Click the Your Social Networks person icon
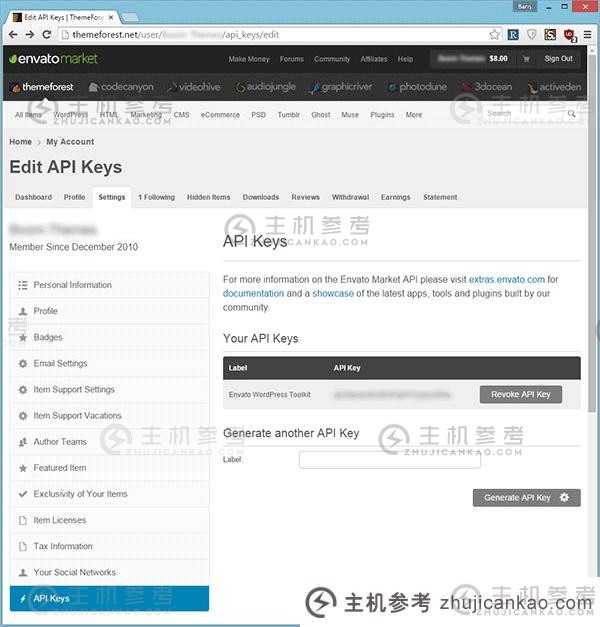Image resolution: width=600 pixels, height=627 pixels. (x=23, y=573)
